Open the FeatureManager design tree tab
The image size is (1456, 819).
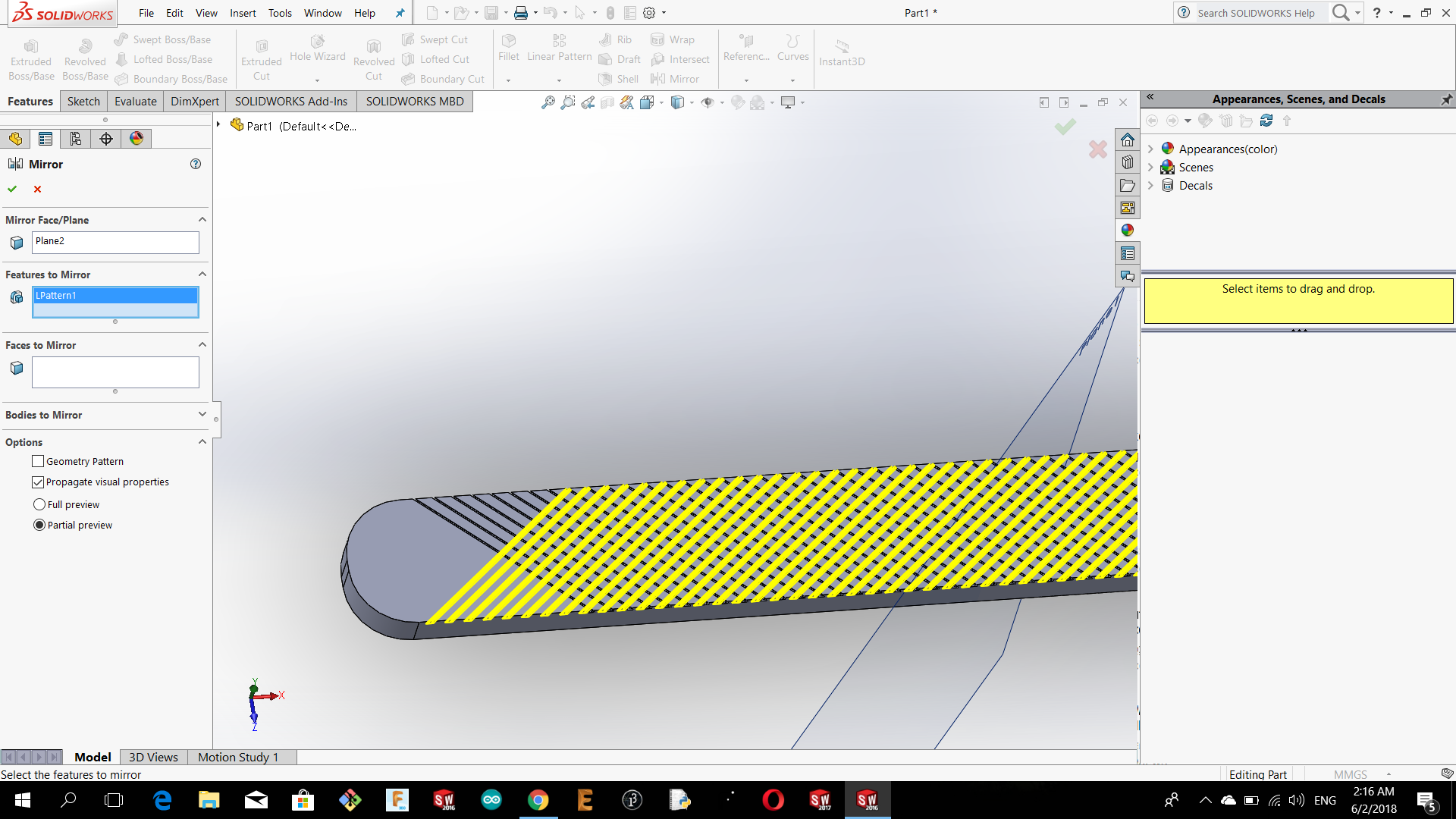(x=15, y=139)
